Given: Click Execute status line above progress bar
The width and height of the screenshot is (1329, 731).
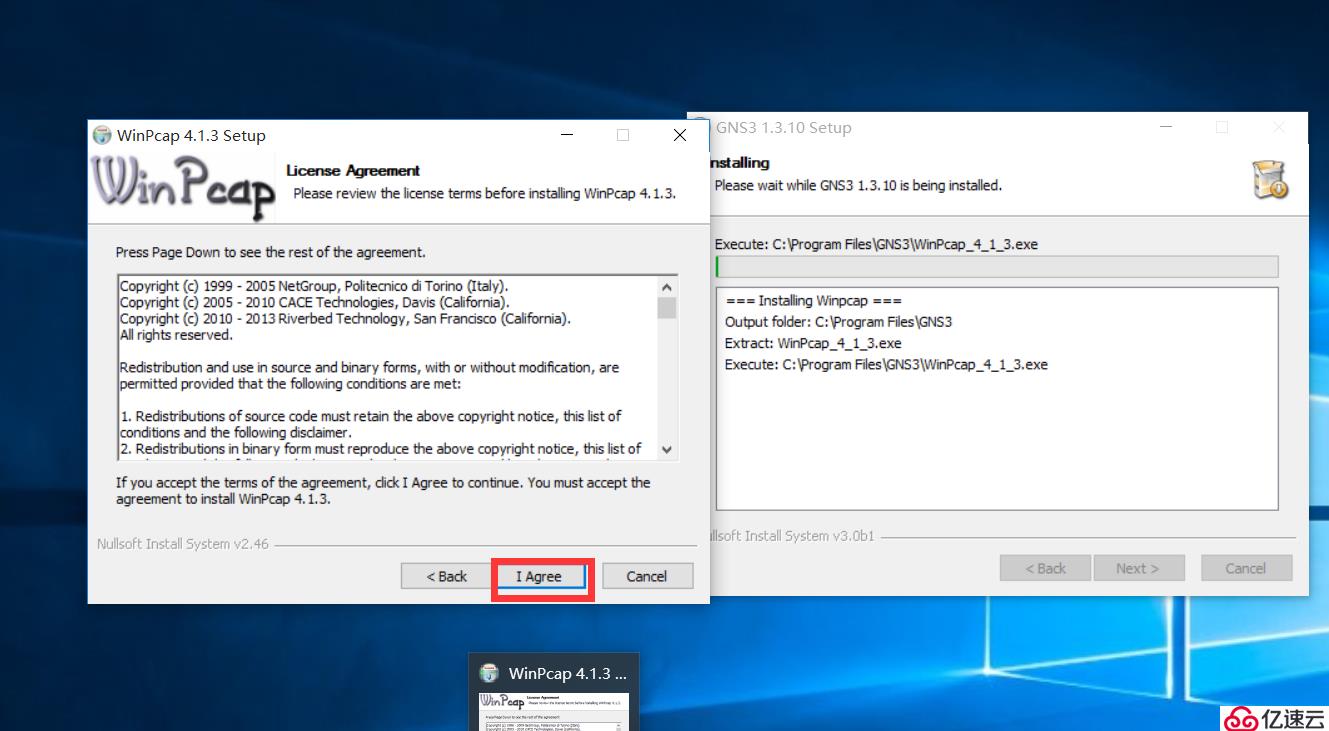Looking at the screenshot, I should pos(876,244).
